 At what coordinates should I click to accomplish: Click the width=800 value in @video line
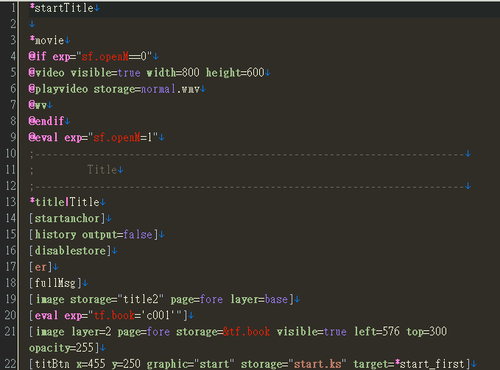173,73
